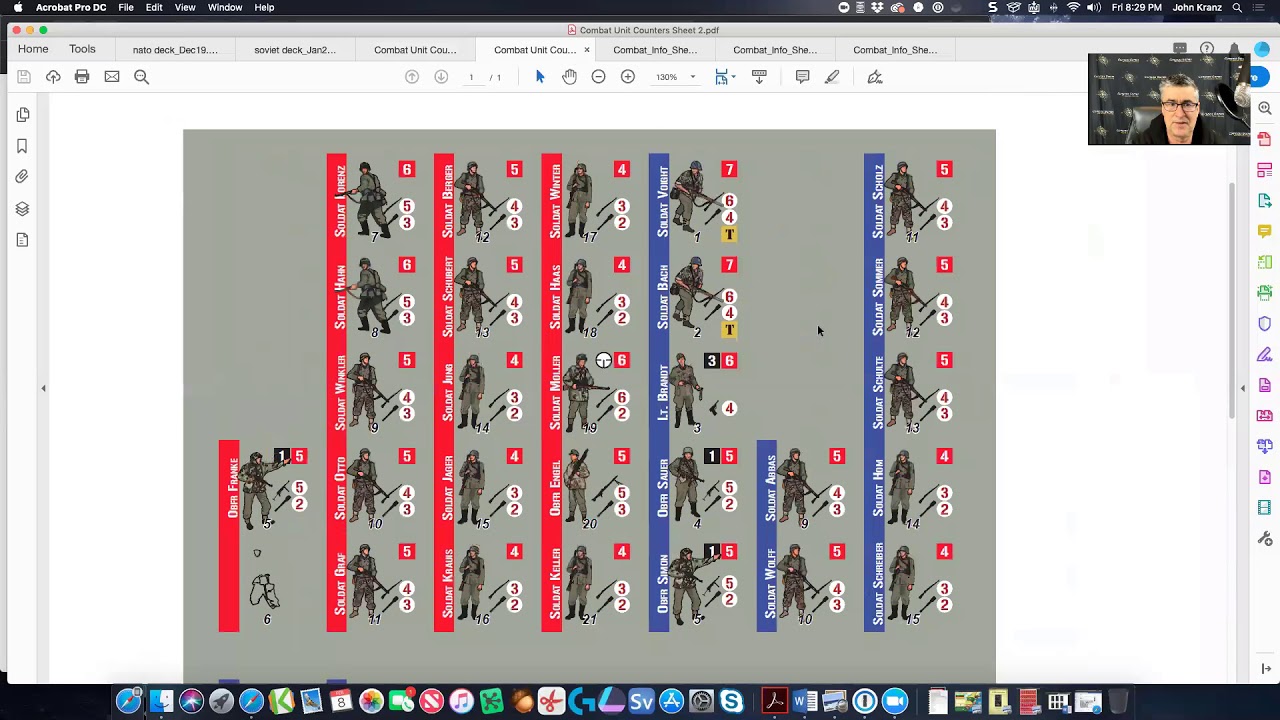The width and height of the screenshot is (1280, 720).
Task: Open yellow Comment tool in right pane
Action: click(x=1265, y=231)
